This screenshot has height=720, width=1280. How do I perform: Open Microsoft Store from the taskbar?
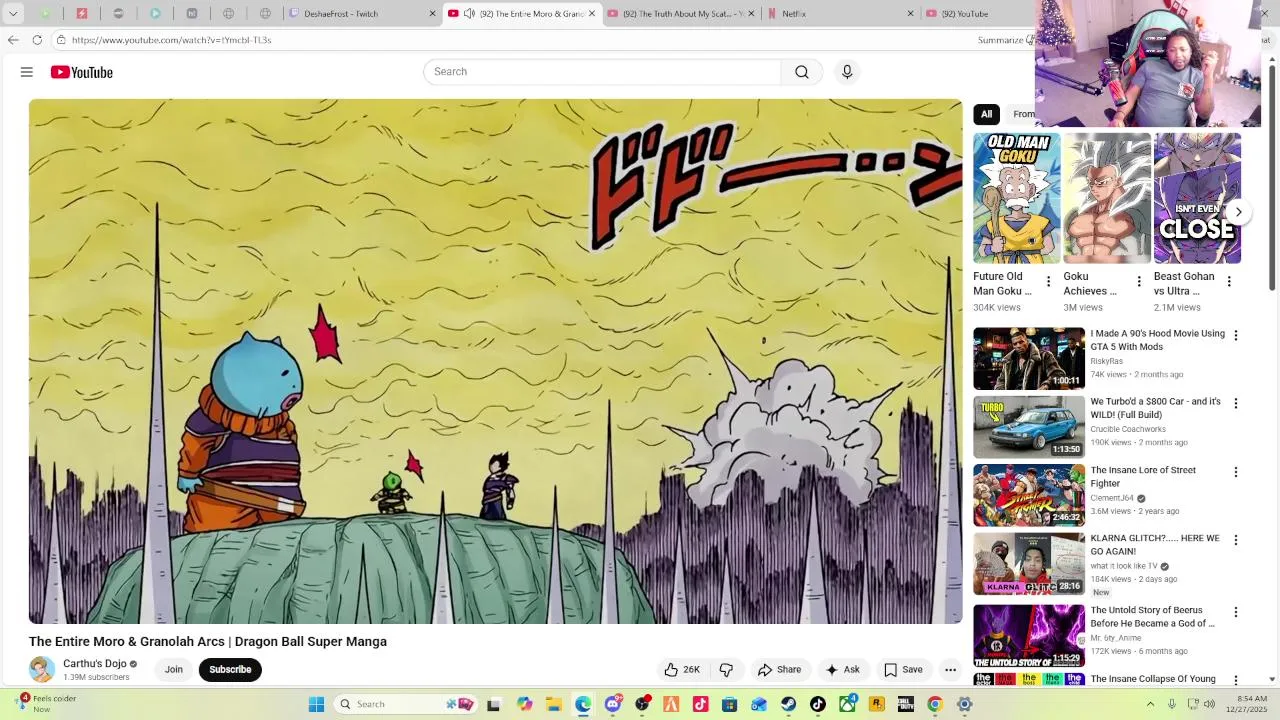click(x=730, y=704)
